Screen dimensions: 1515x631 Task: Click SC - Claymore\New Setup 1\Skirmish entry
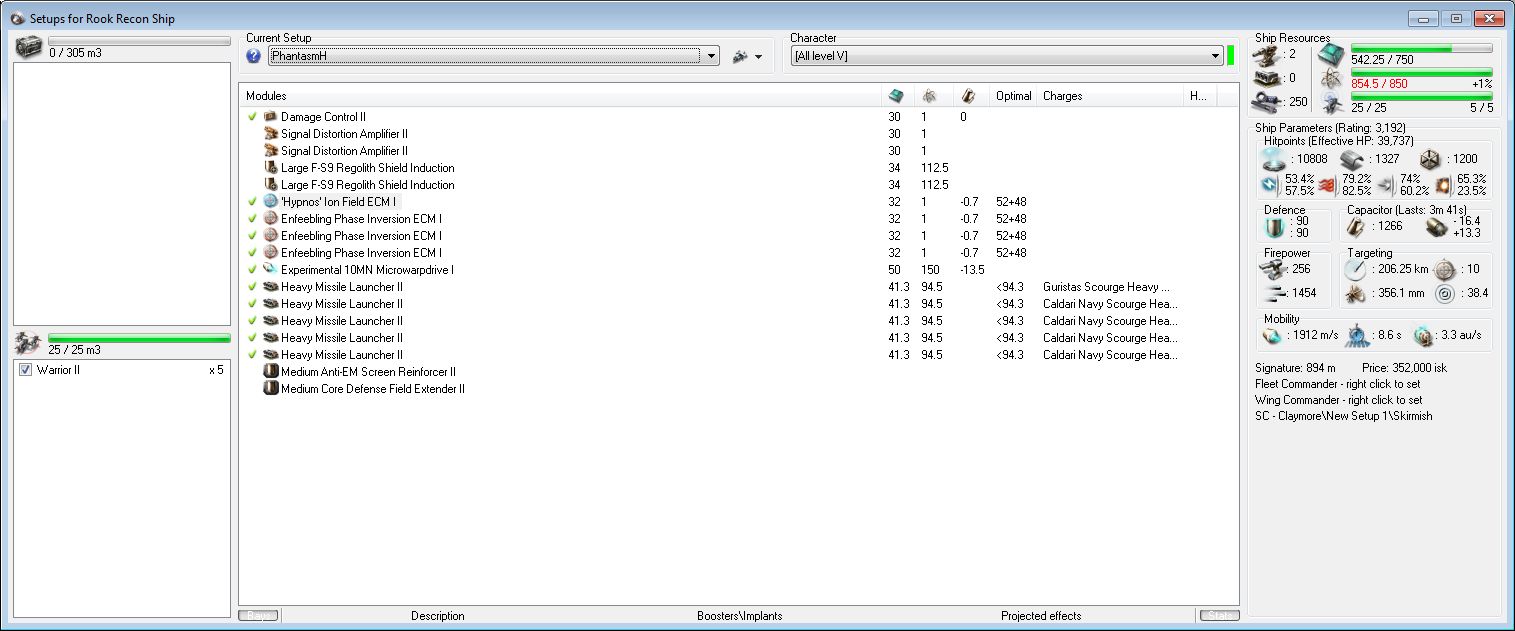click(x=1343, y=416)
